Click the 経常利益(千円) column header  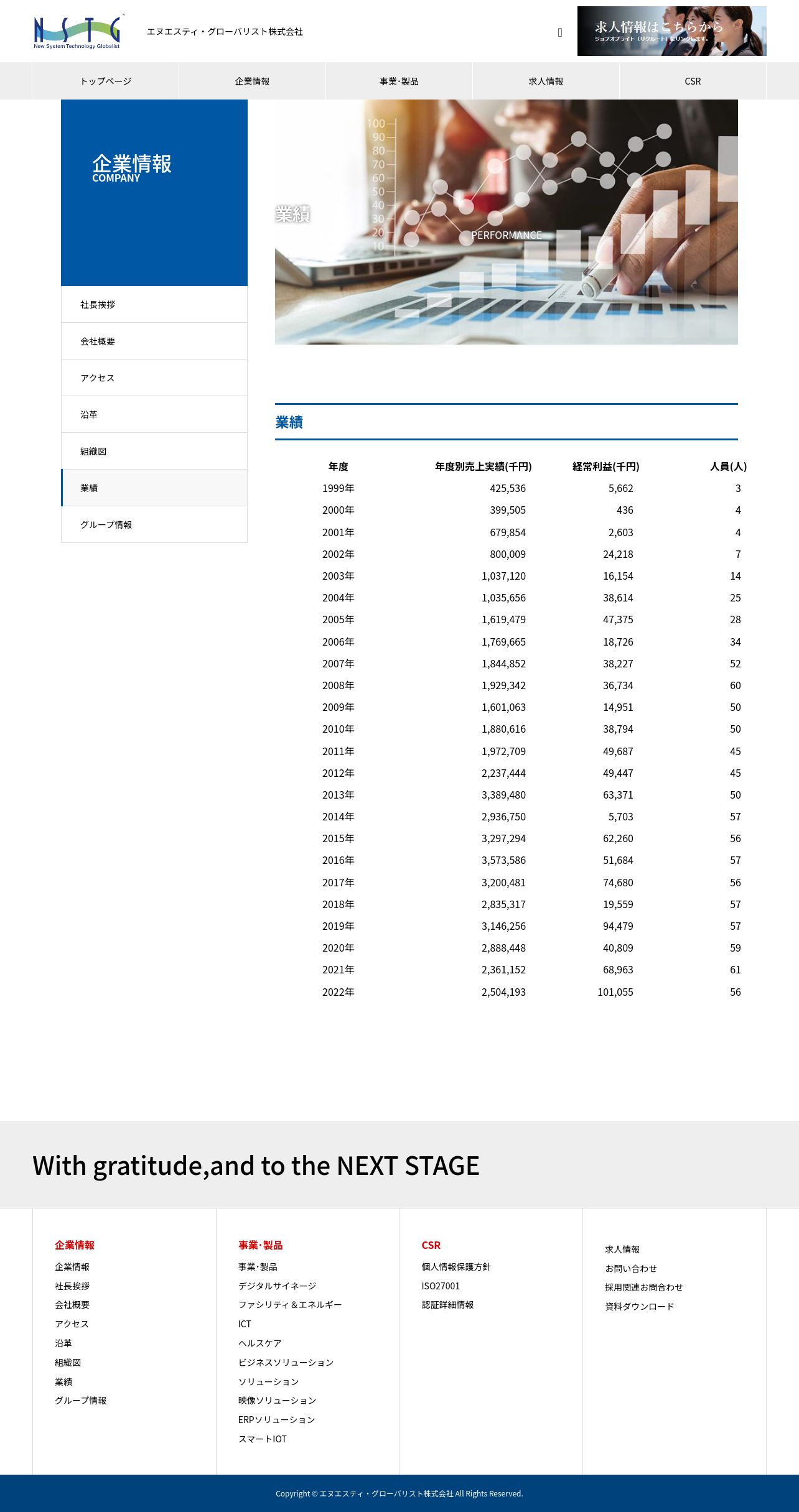click(x=605, y=466)
